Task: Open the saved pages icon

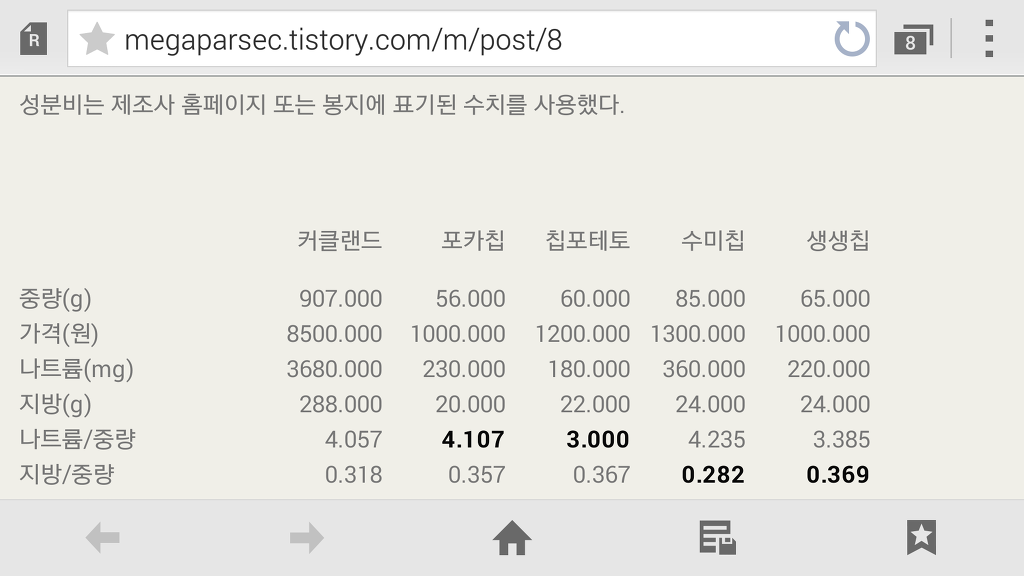Action: tap(717, 537)
